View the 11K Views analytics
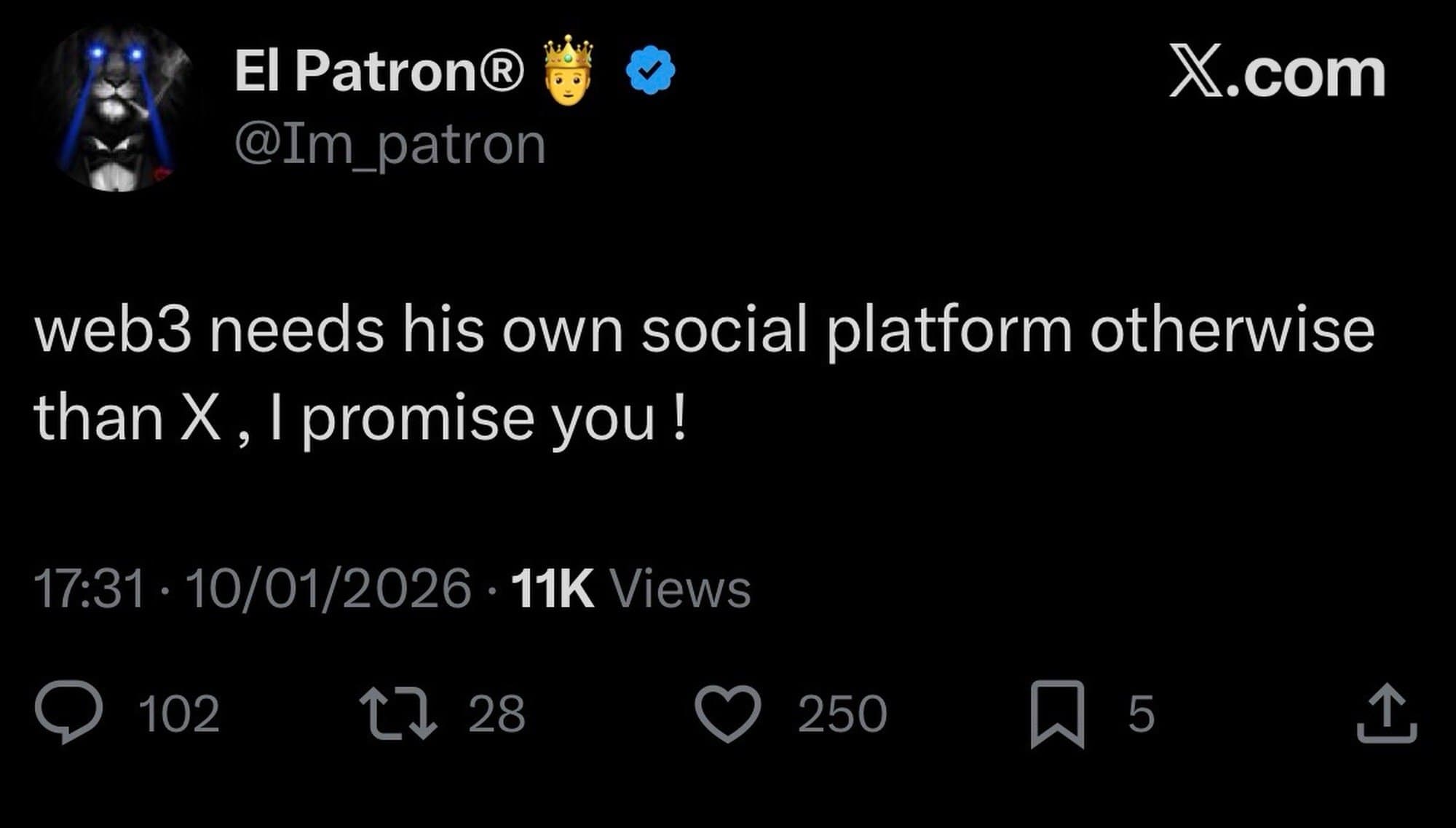The height and width of the screenshot is (828, 1456). pos(630,588)
